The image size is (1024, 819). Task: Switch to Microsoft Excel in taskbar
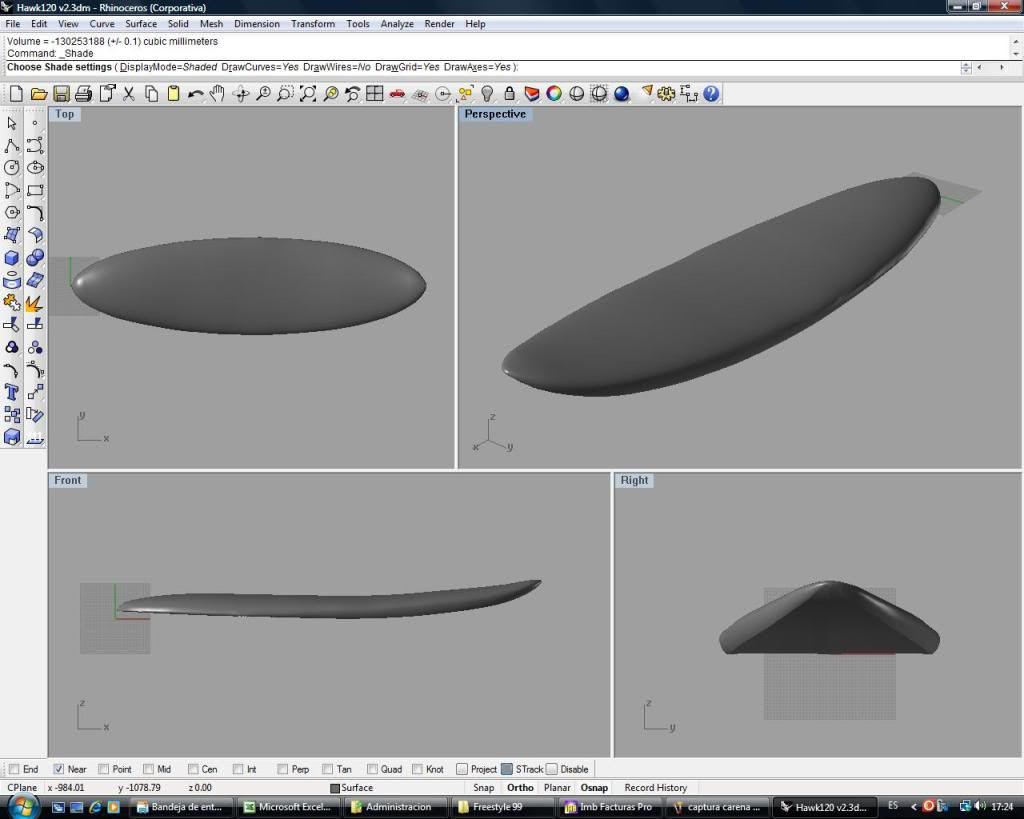287,807
